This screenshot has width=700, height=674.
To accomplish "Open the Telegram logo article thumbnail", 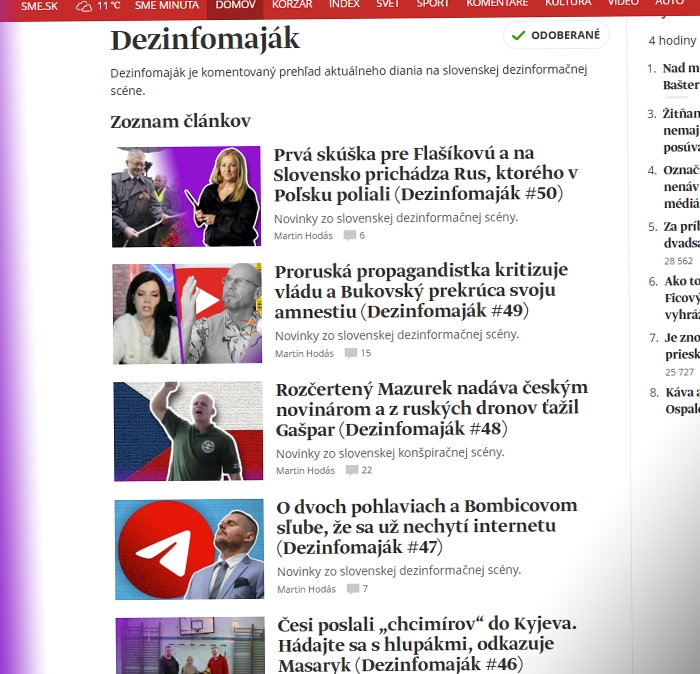I will (189, 549).
